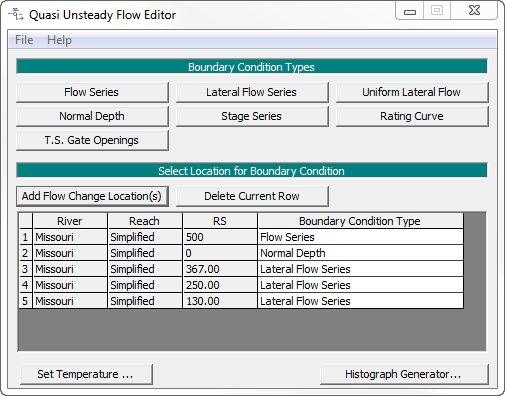Click the Rating Curve button
Screen dimensions: 505x396
pyautogui.click(x=412, y=116)
